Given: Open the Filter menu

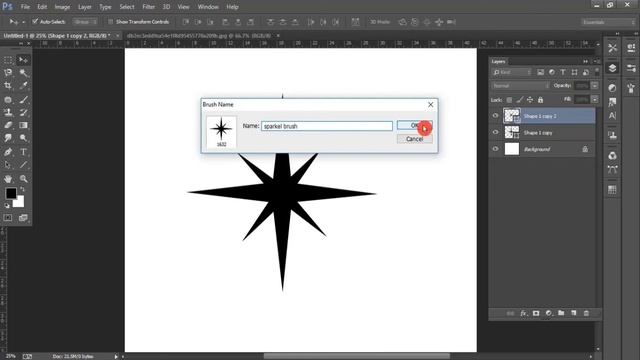Looking at the screenshot, I should point(149,7).
